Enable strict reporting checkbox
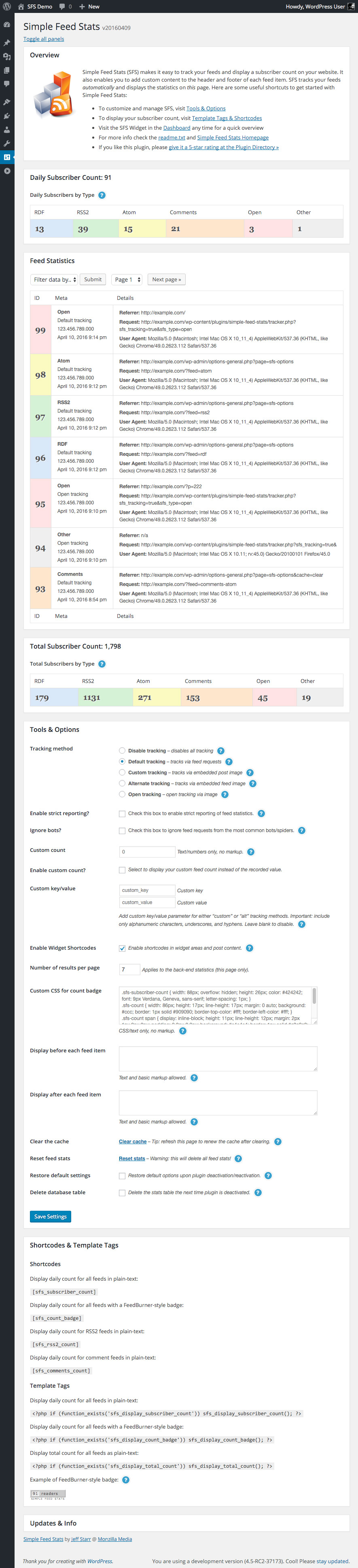Viewport: 358px width, 1568px height. 122,814
